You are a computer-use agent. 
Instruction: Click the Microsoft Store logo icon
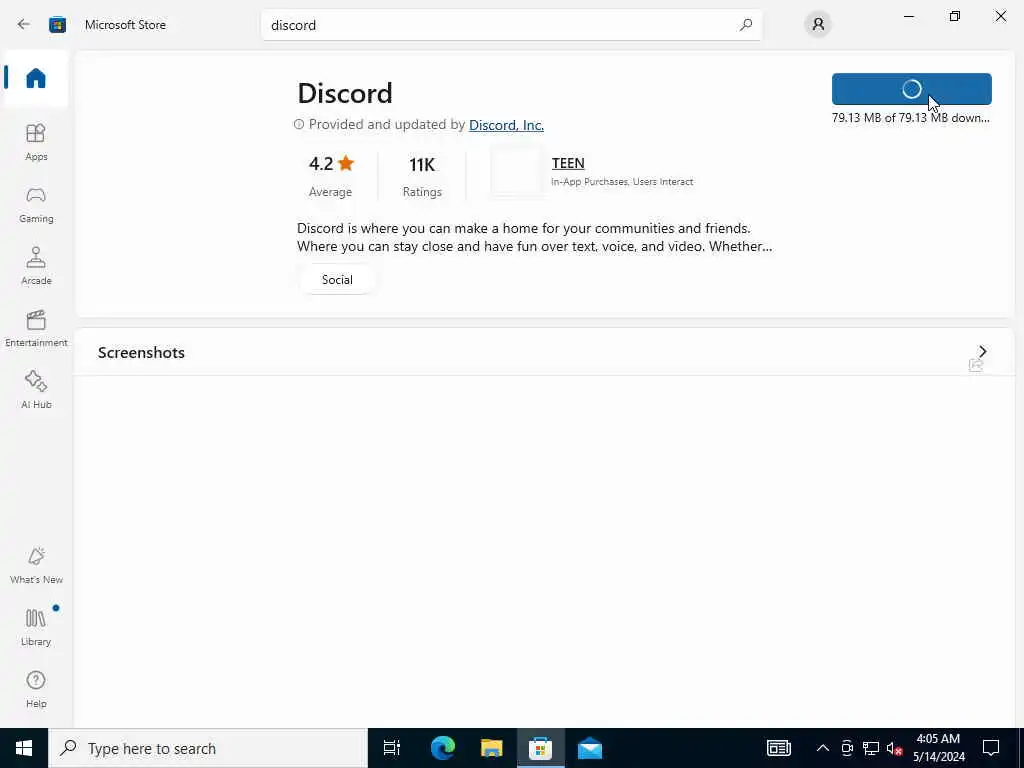point(57,25)
